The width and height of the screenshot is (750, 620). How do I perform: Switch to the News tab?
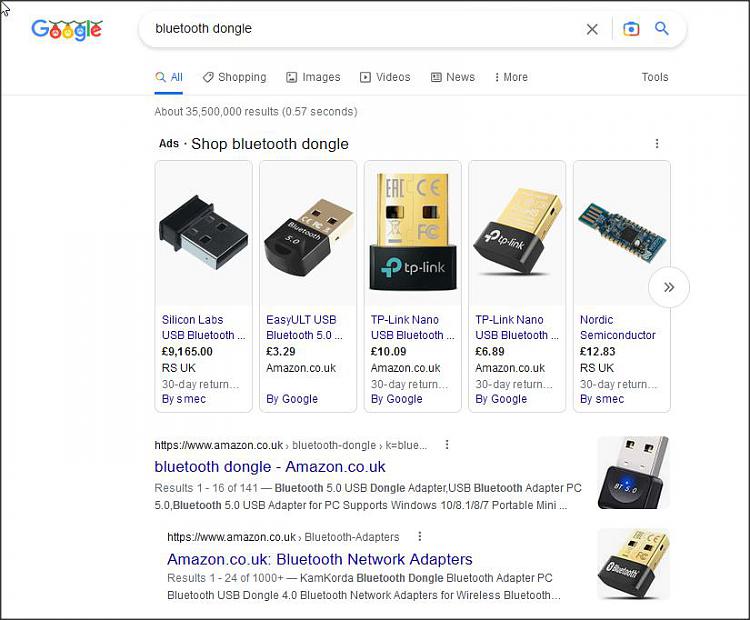(x=453, y=77)
